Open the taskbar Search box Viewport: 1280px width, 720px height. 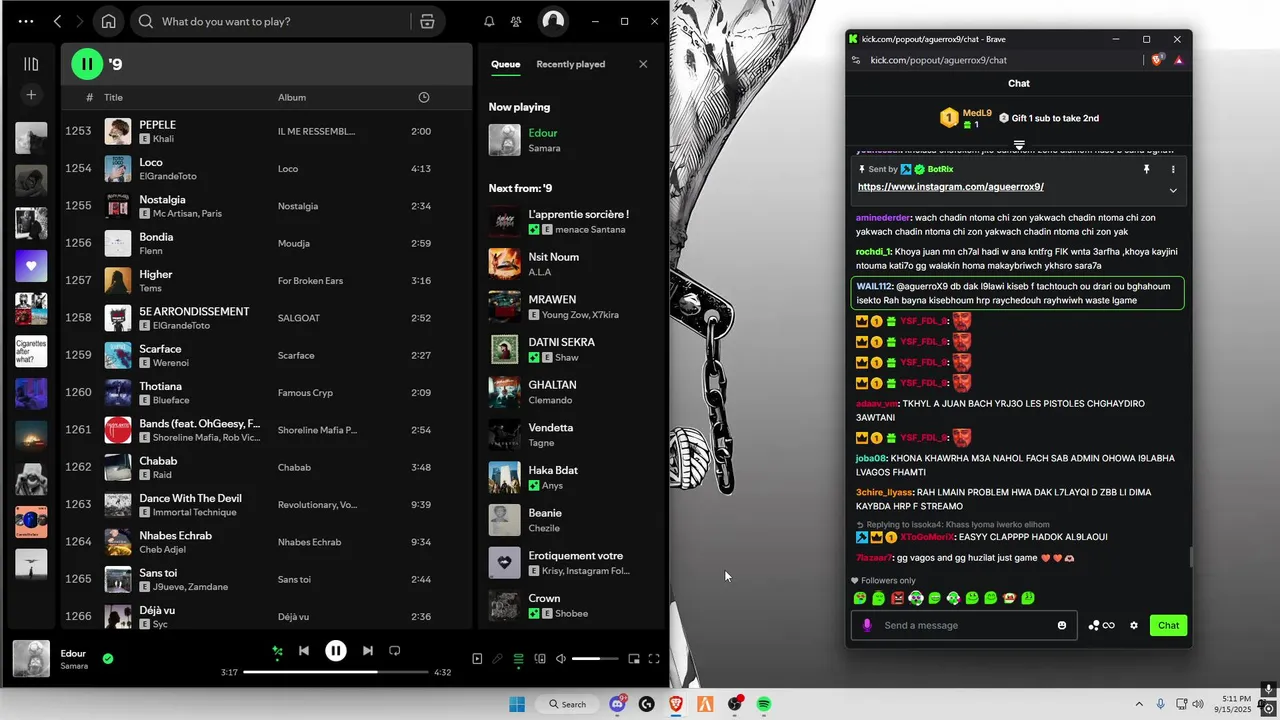tap(566, 704)
